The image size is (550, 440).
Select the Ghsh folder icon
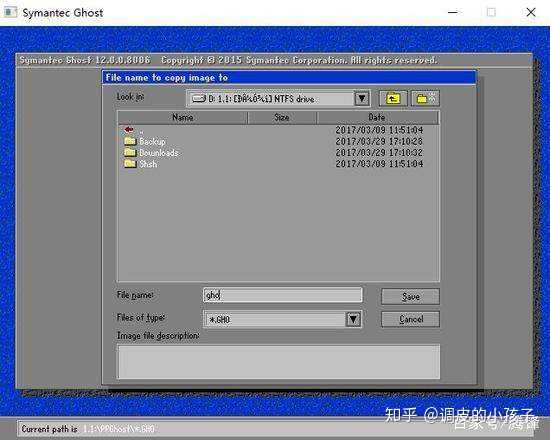click(130, 164)
